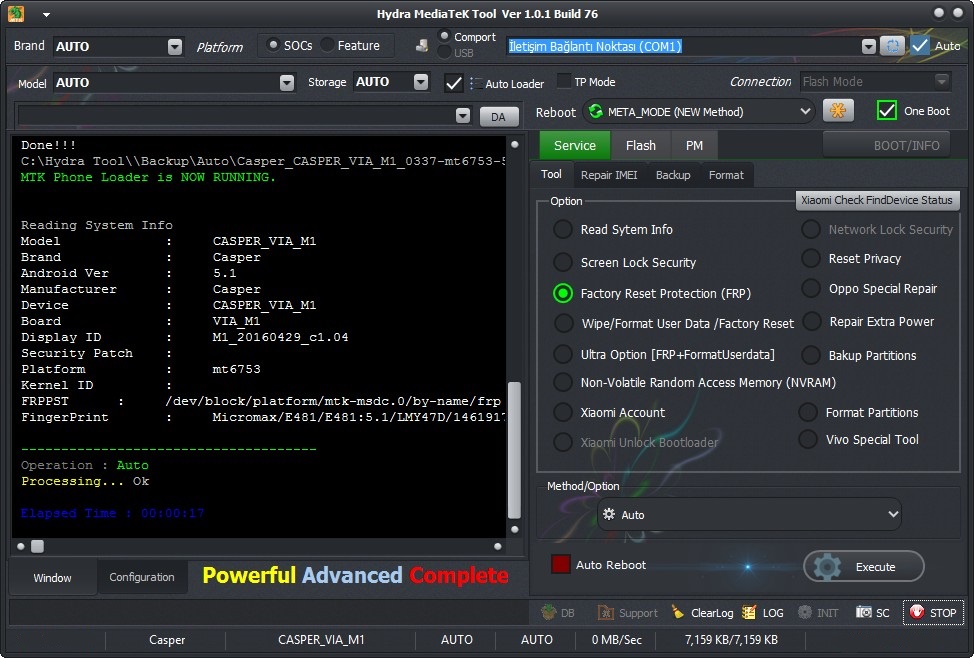974x658 pixels.
Task: Switch to the PM tab
Action: pyautogui.click(x=694, y=145)
